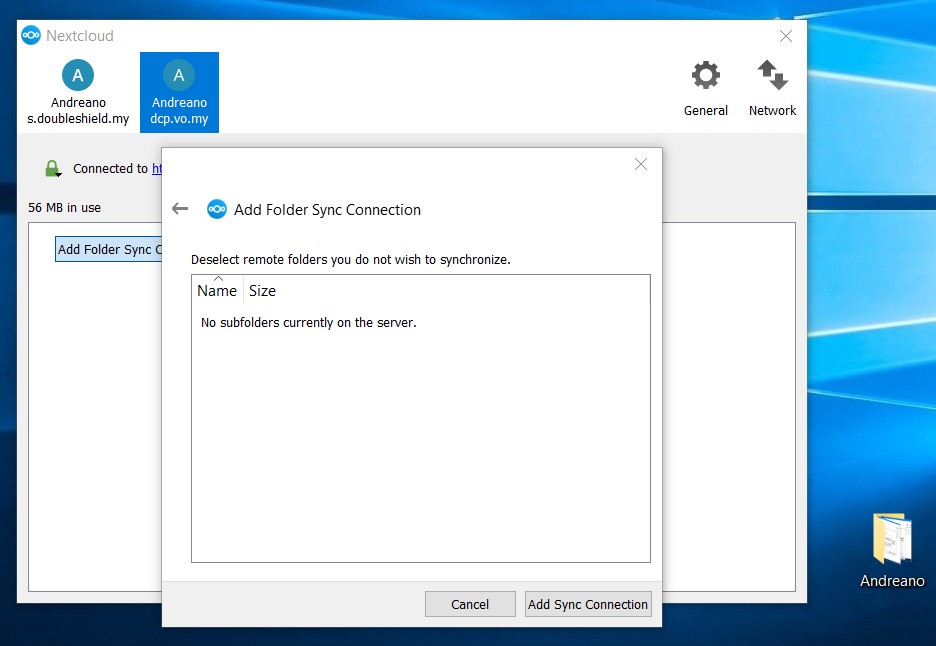Confirm with the Add Sync Connection button
The image size is (936, 646).
click(588, 604)
